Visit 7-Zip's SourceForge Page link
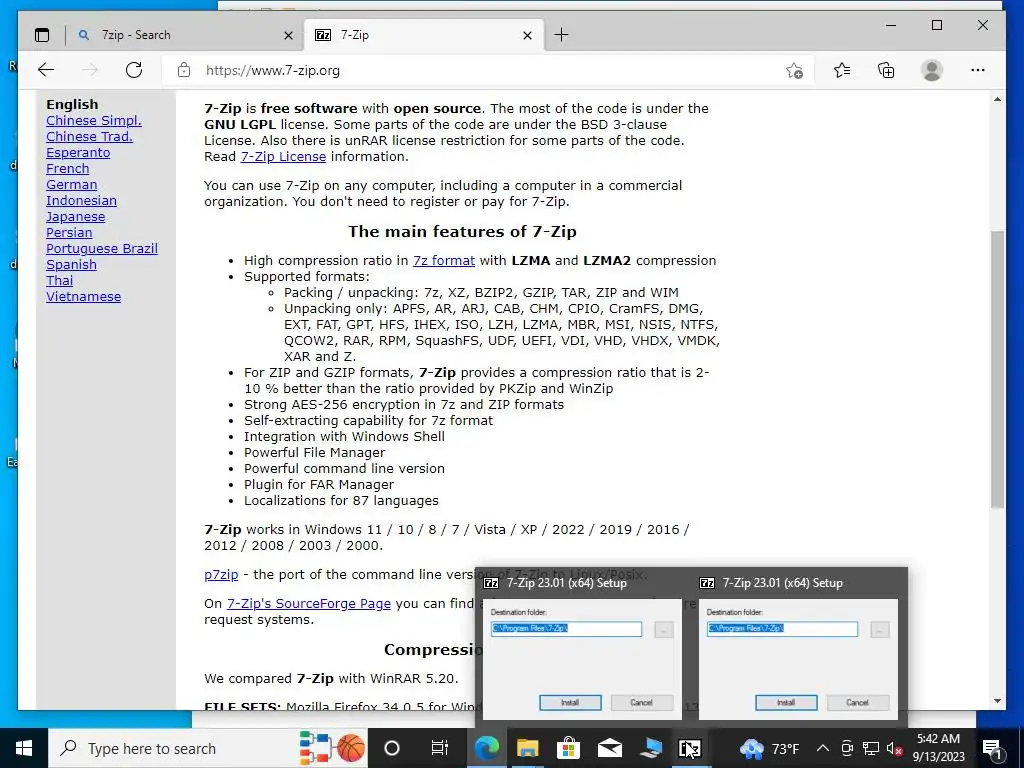The width and height of the screenshot is (1024, 768). point(309,603)
